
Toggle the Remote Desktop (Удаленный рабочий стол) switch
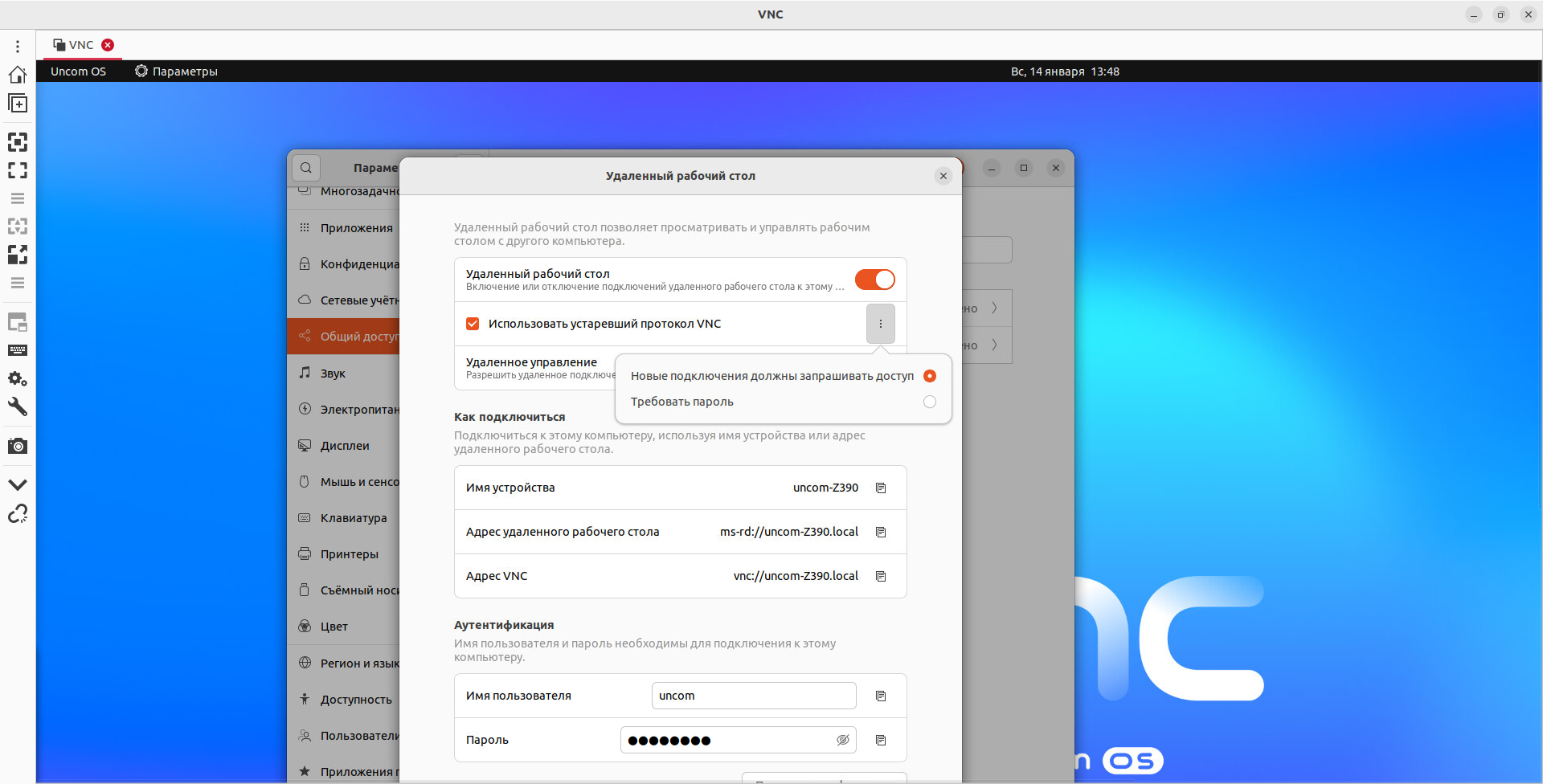tap(874, 280)
